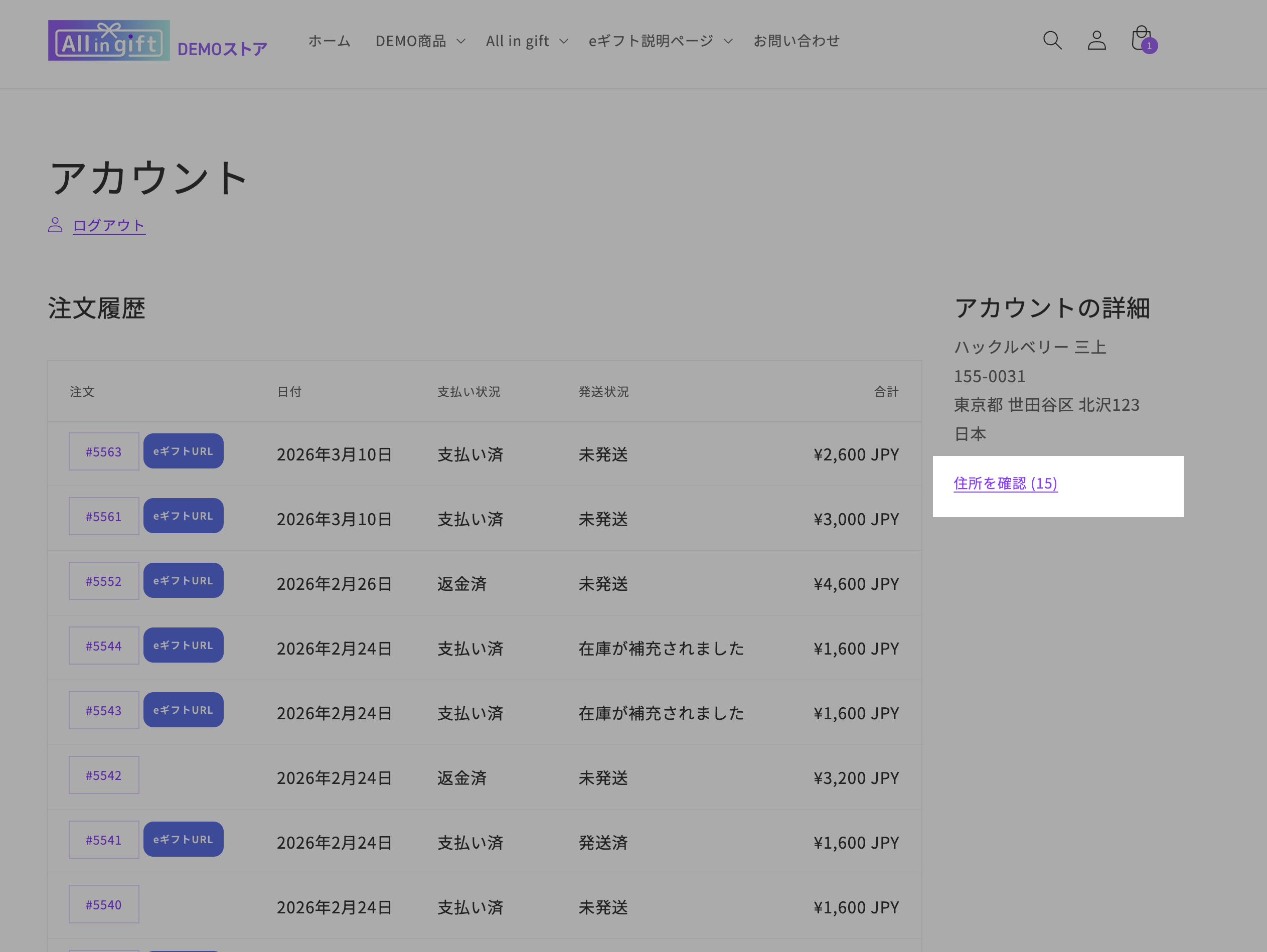Open order #5542
The width and height of the screenshot is (1267, 952).
pos(104,775)
